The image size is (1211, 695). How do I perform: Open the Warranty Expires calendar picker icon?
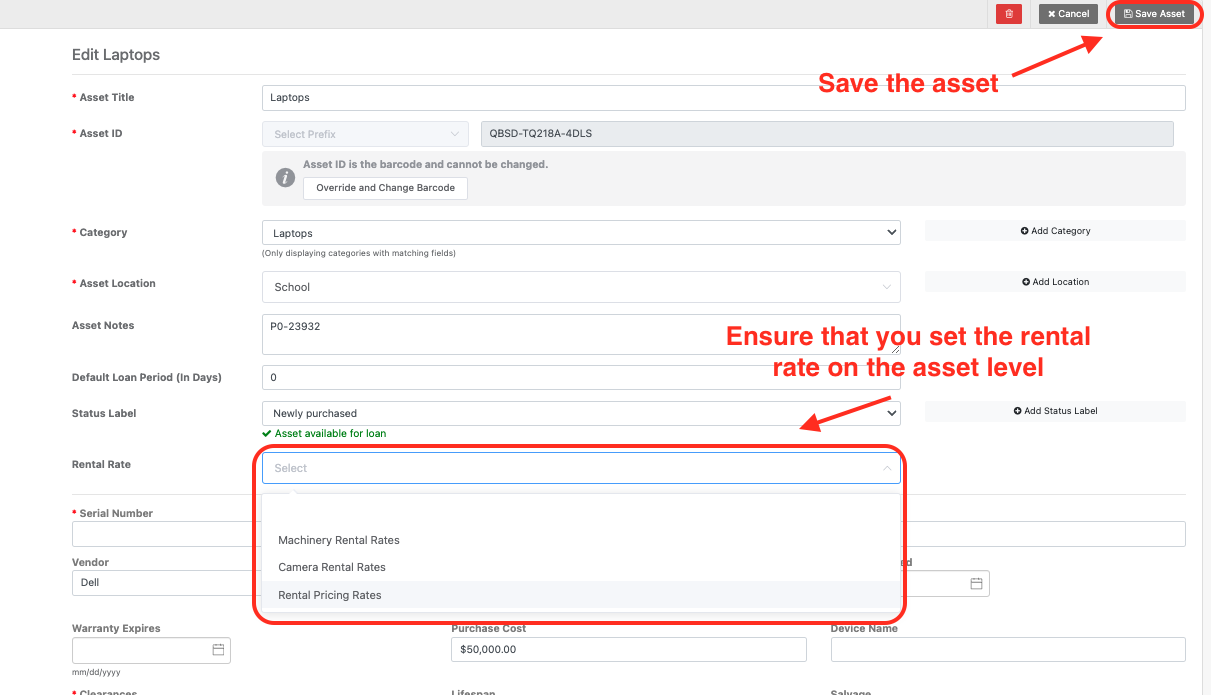tap(218, 649)
